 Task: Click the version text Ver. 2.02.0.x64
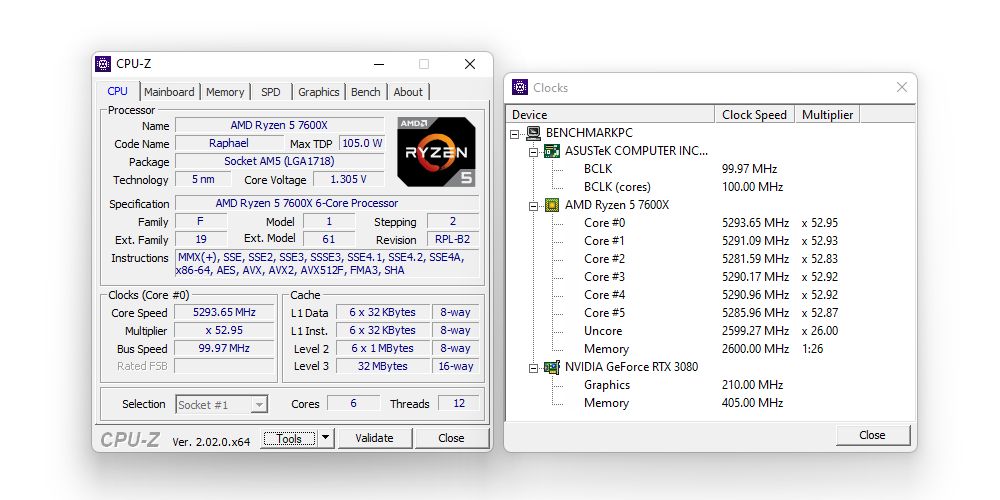click(x=211, y=441)
